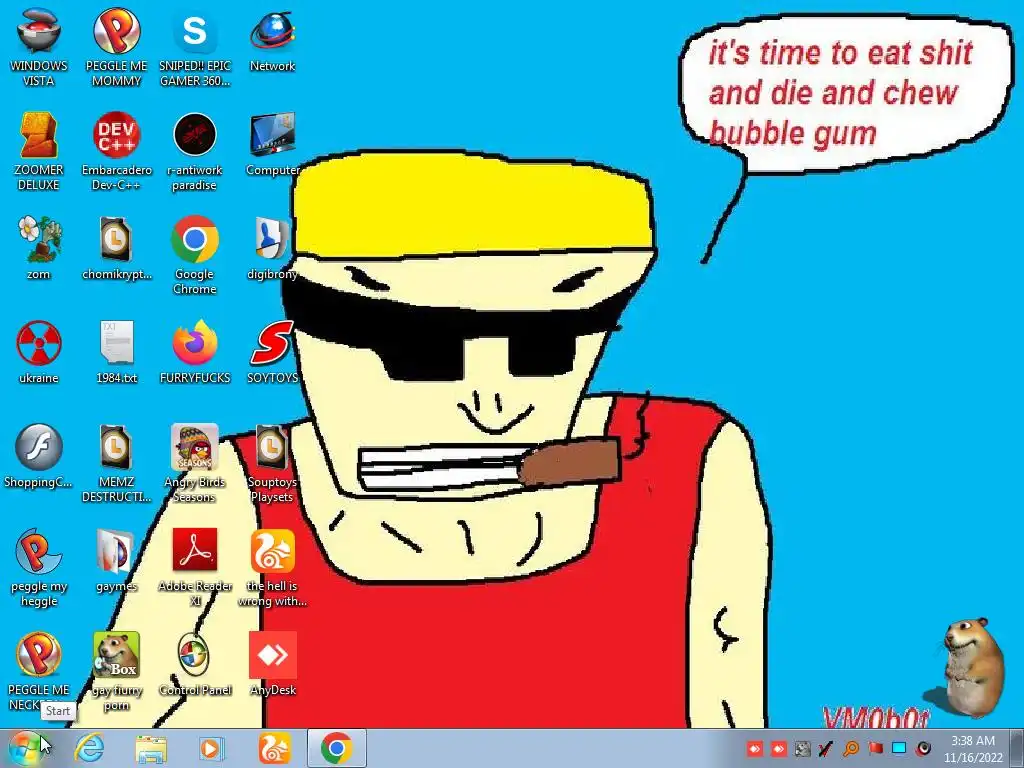This screenshot has width=1024, height=768.
Task: Open the Action Center red flag icon
Action: 875,748
